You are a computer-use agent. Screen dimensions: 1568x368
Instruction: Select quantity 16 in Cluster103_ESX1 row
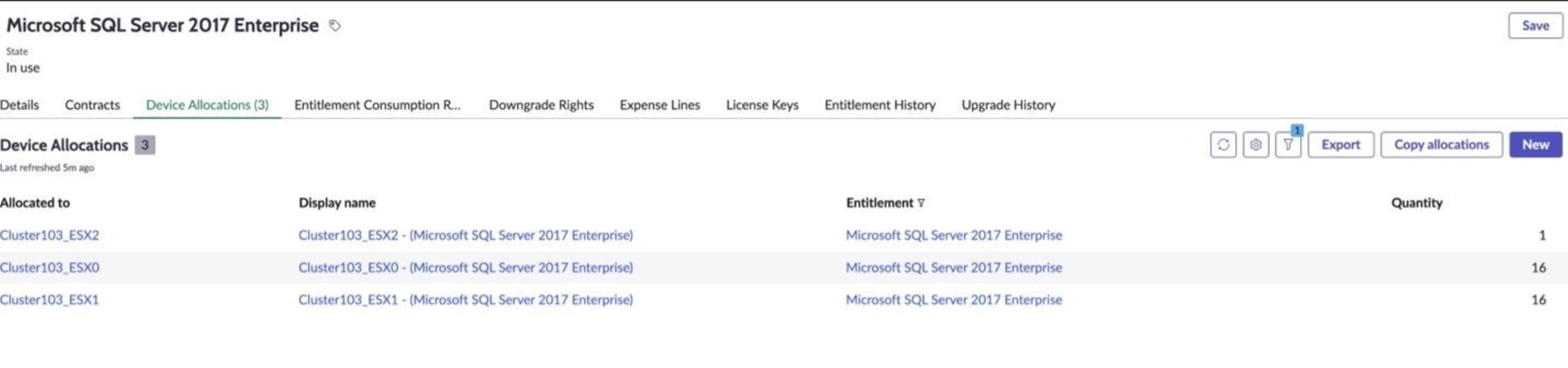pyautogui.click(x=1538, y=300)
